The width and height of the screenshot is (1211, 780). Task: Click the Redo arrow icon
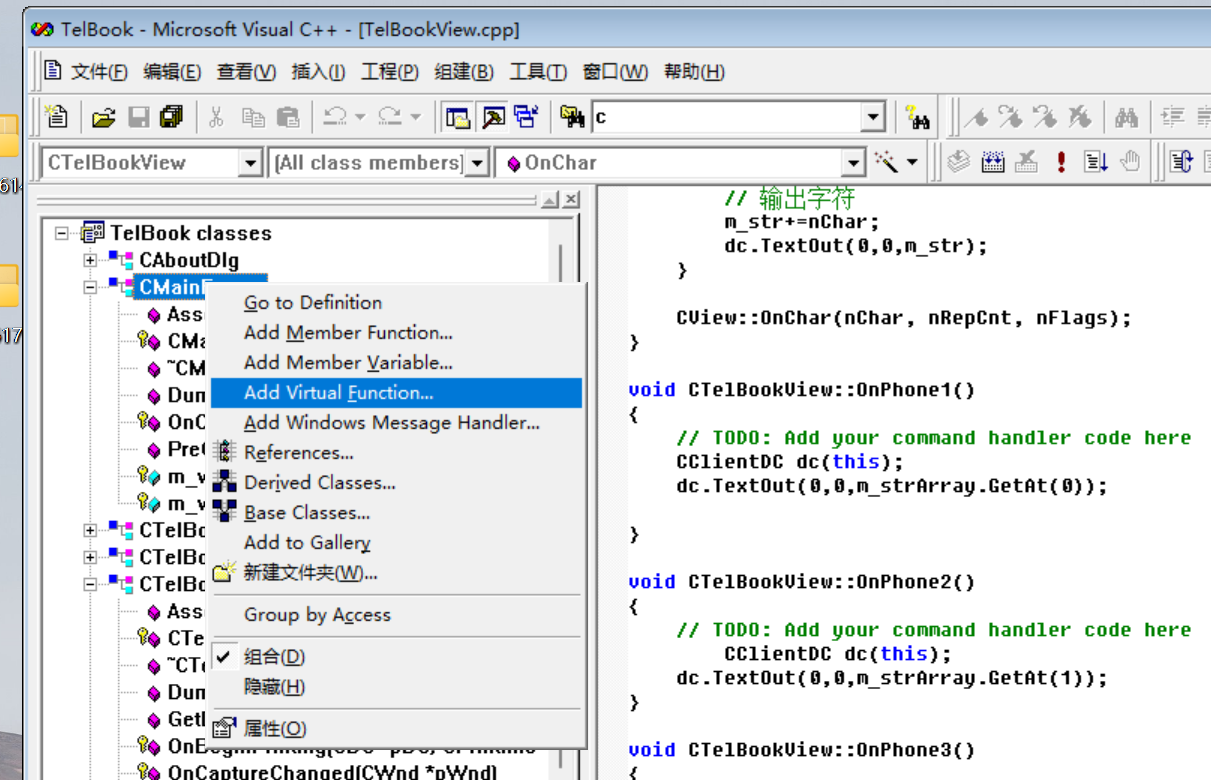390,117
